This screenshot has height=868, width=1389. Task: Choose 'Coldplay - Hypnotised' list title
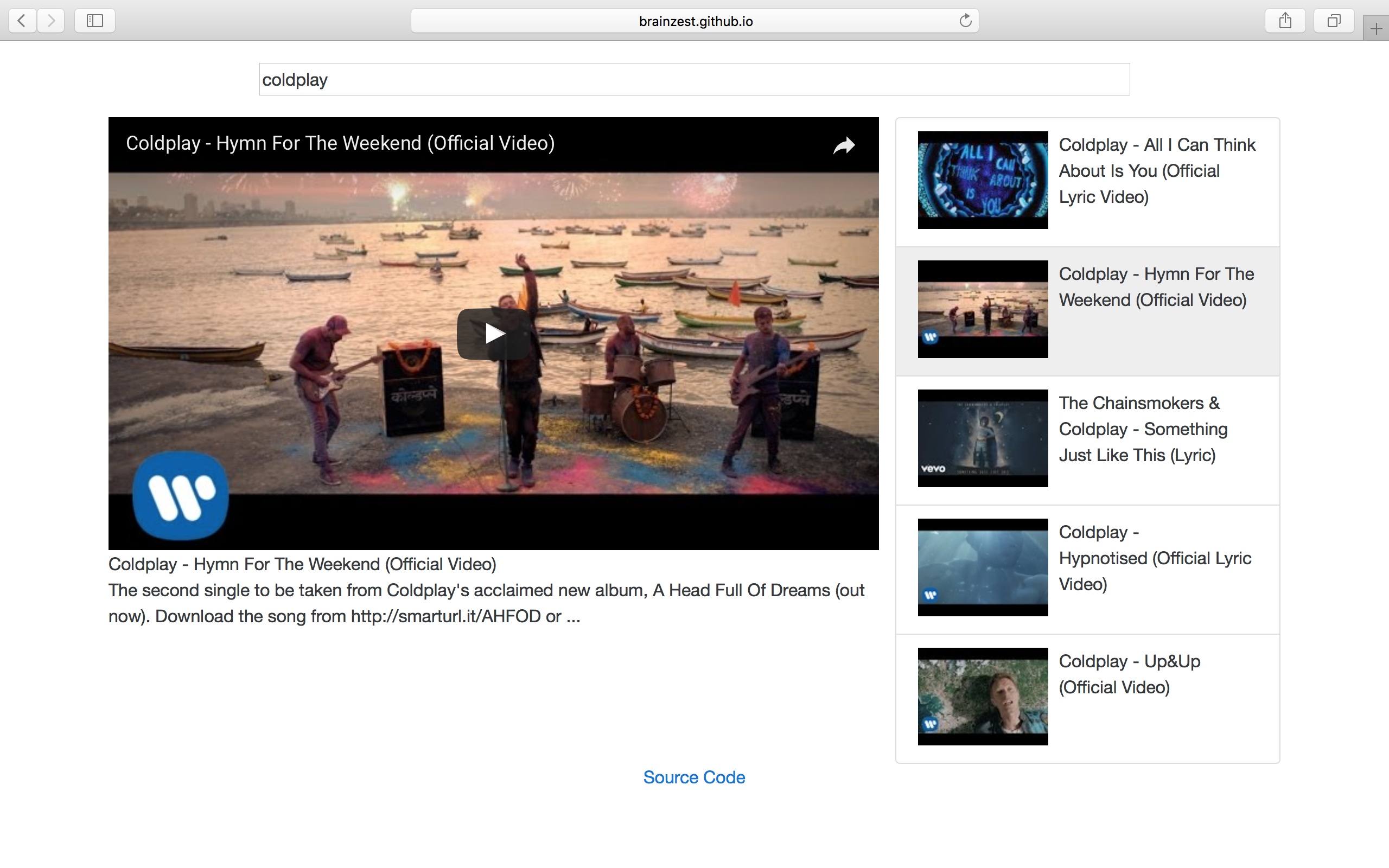1155,558
